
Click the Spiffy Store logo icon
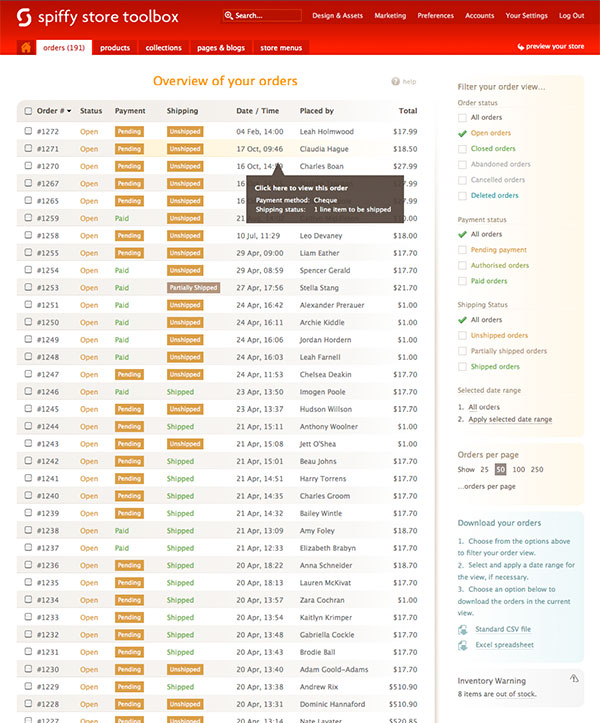click(24, 18)
